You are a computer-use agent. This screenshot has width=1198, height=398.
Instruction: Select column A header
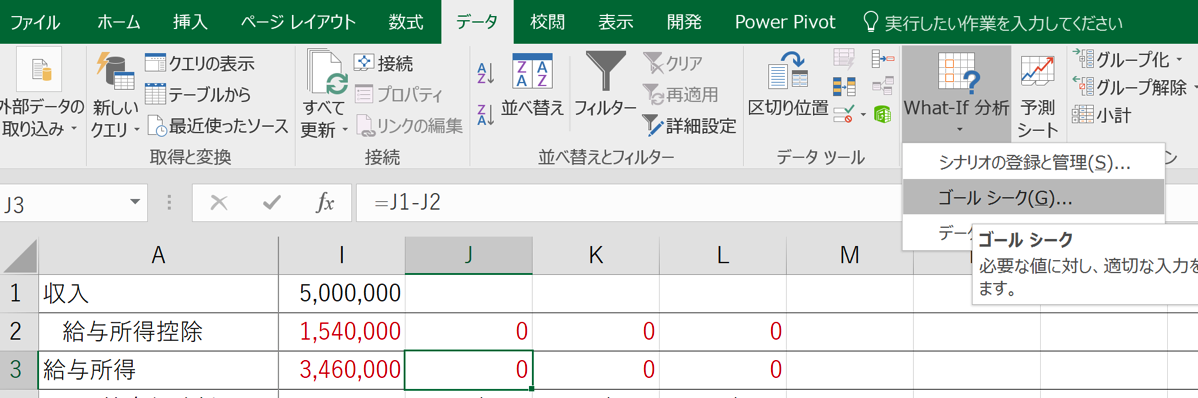pyautogui.click(x=158, y=256)
